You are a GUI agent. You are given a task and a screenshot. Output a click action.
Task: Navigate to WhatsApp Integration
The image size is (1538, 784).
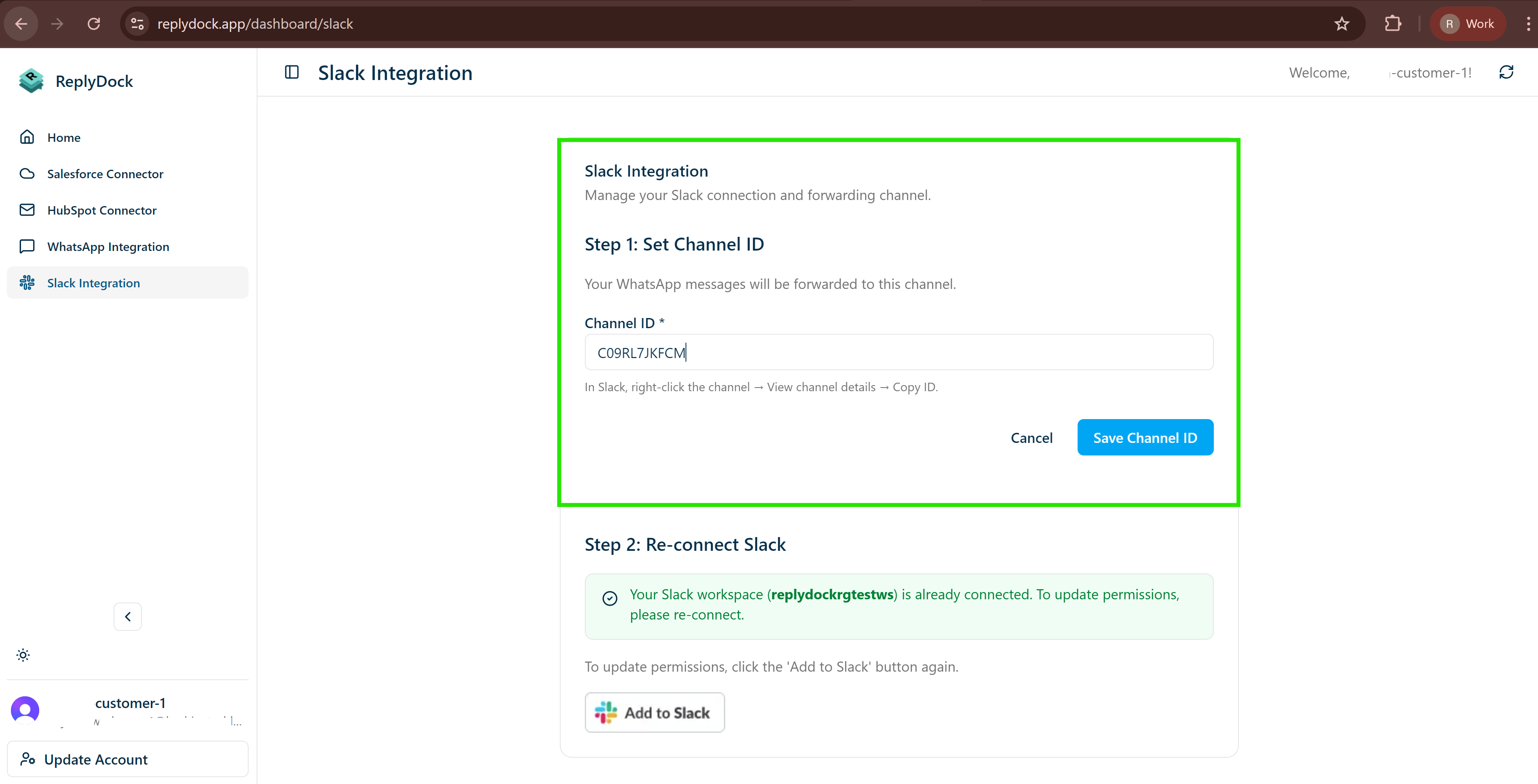pyautogui.click(x=108, y=247)
